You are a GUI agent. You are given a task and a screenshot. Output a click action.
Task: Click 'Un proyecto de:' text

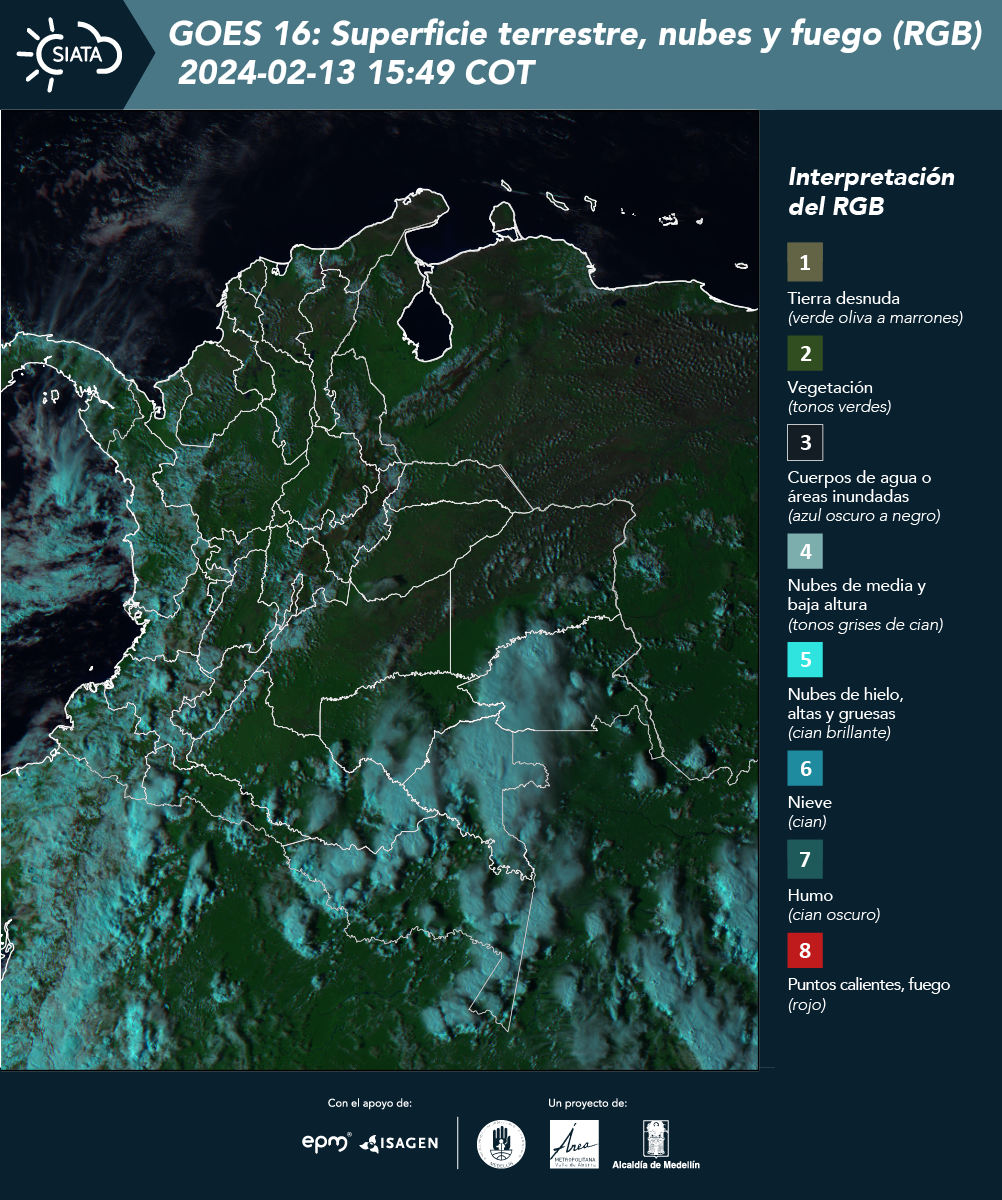(x=588, y=1103)
